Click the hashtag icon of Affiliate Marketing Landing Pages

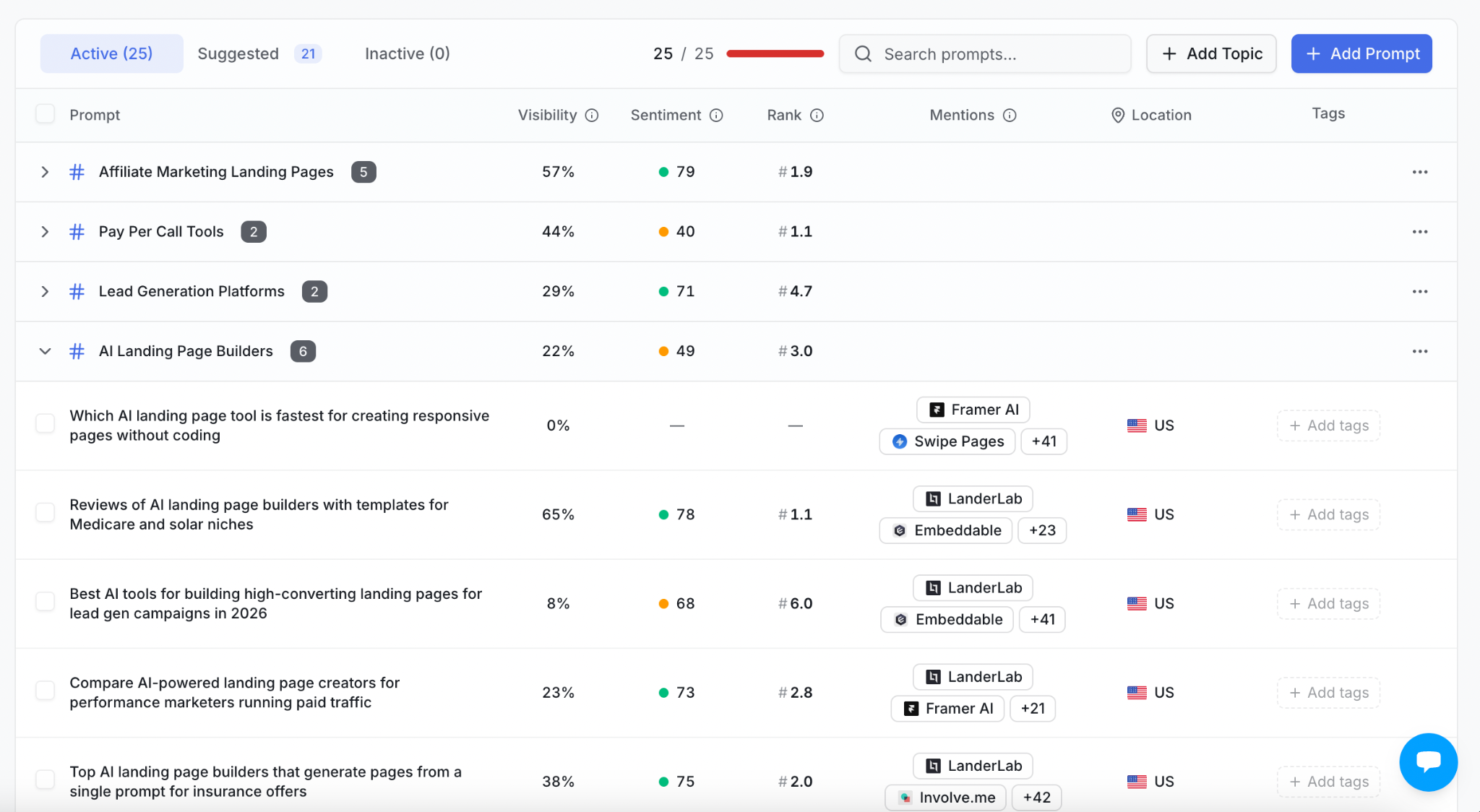[77, 172]
